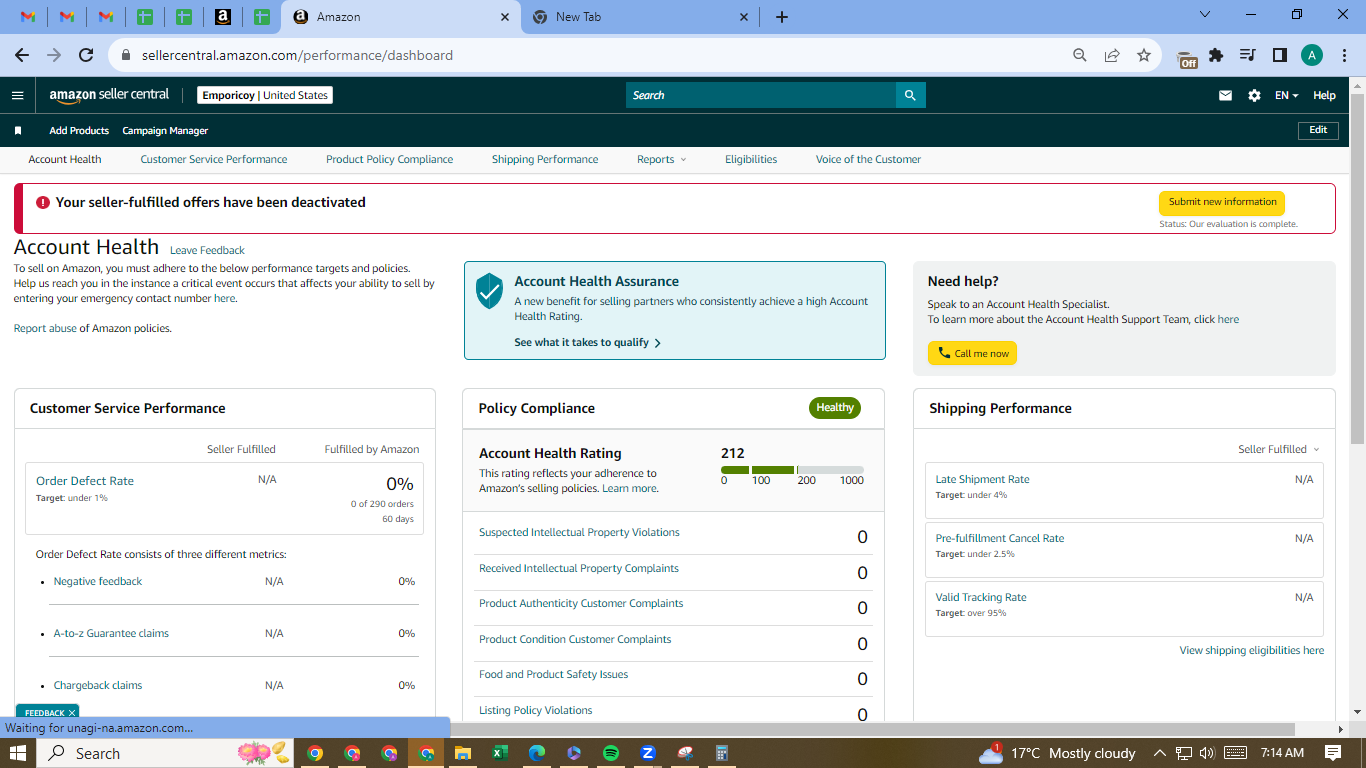This screenshot has width=1366, height=768.
Task: Open Voice of the Customer tab
Action: (x=868, y=160)
